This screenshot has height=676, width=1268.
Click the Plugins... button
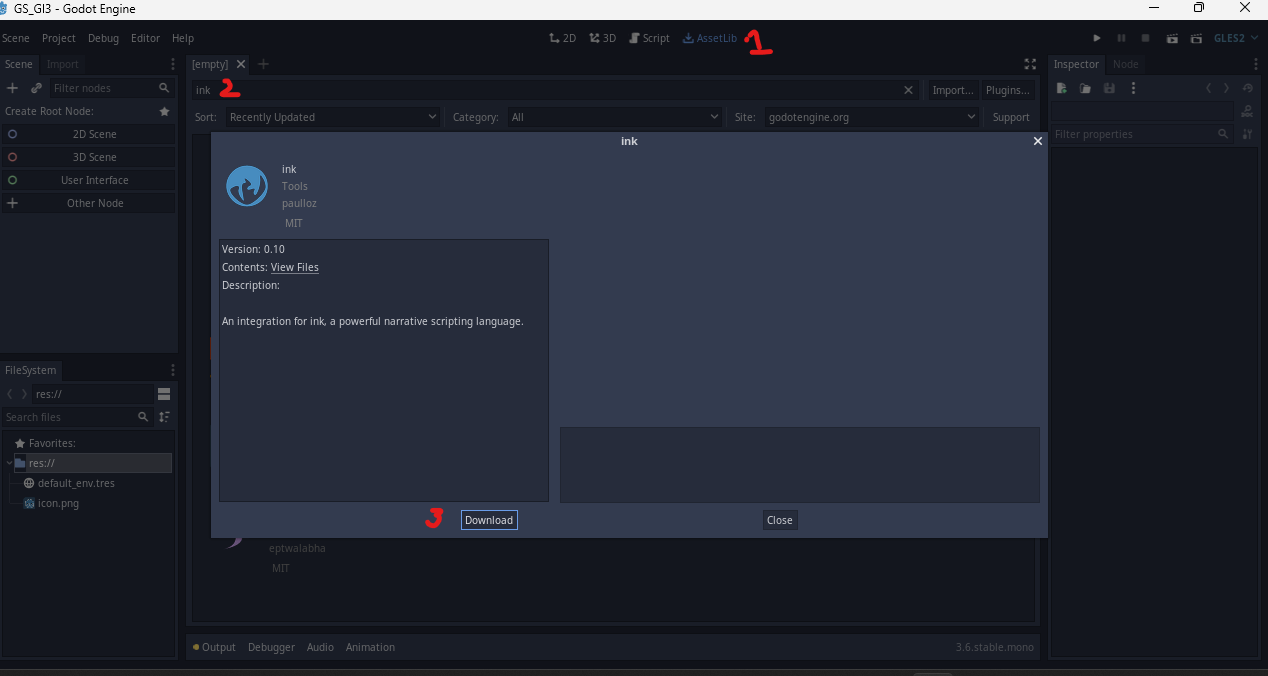click(1008, 90)
